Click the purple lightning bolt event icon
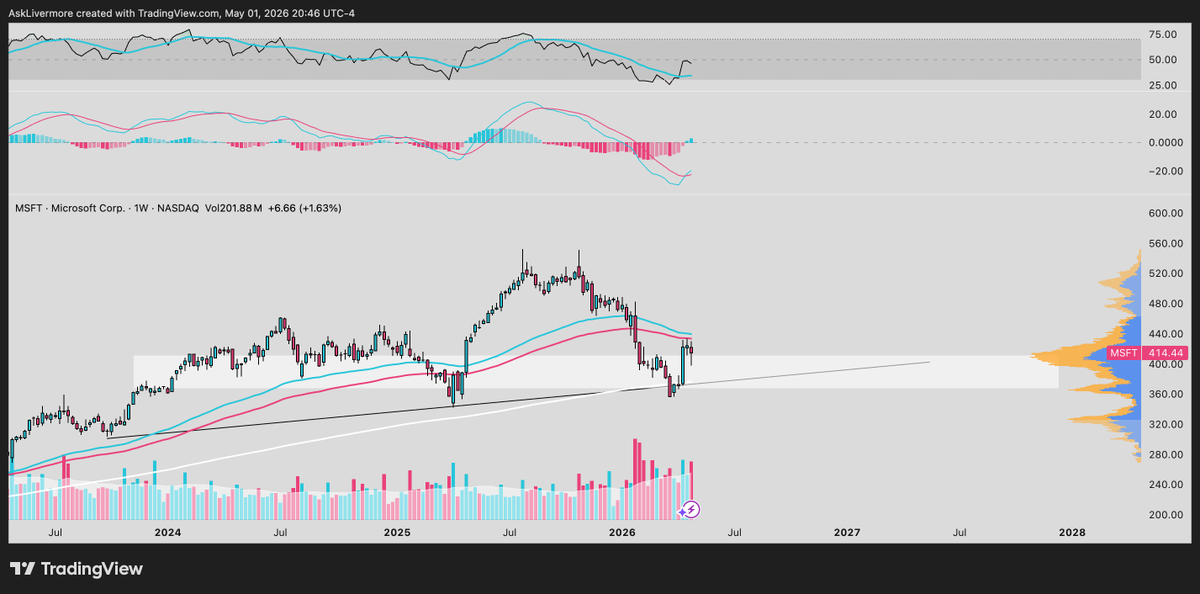The width and height of the screenshot is (1200, 594). pos(692,509)
